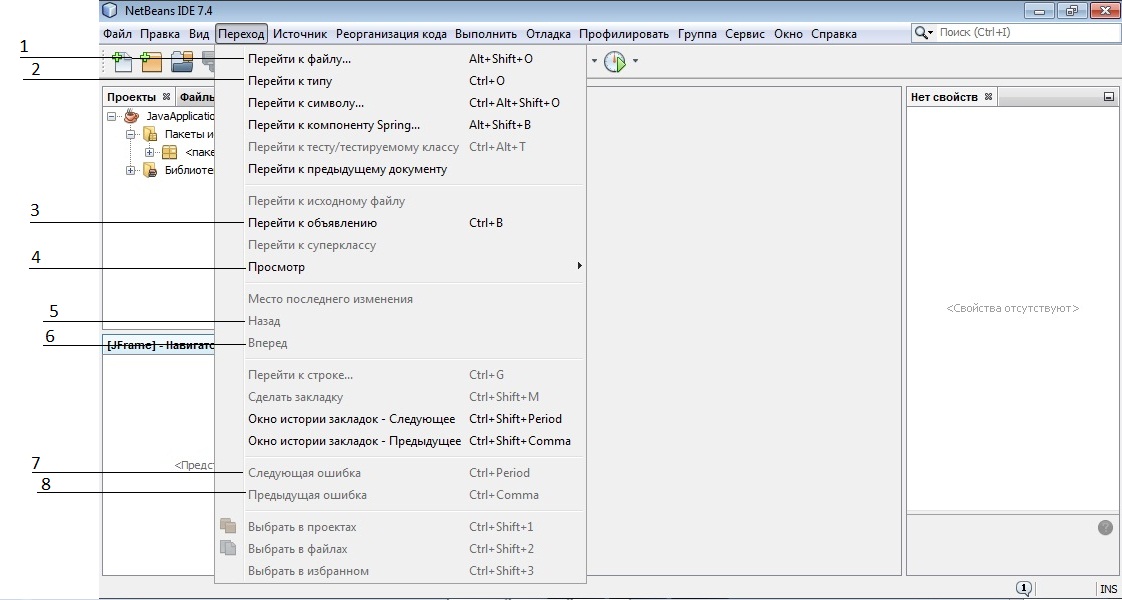Click Предыдущая ошибка menu entry
The width and height of the screenshot is (1122, 600).
[400, 495]
